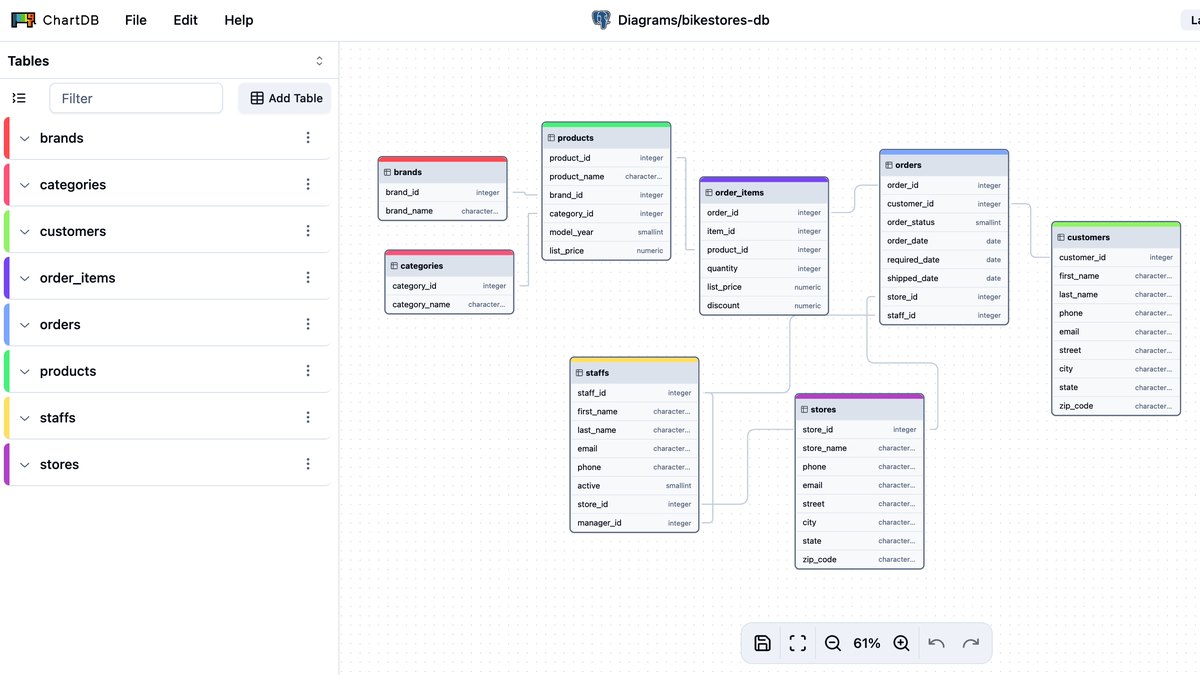Screen dimensions: 1200x675
Task: Click the undo arrow icon
Action: point(936,643)
